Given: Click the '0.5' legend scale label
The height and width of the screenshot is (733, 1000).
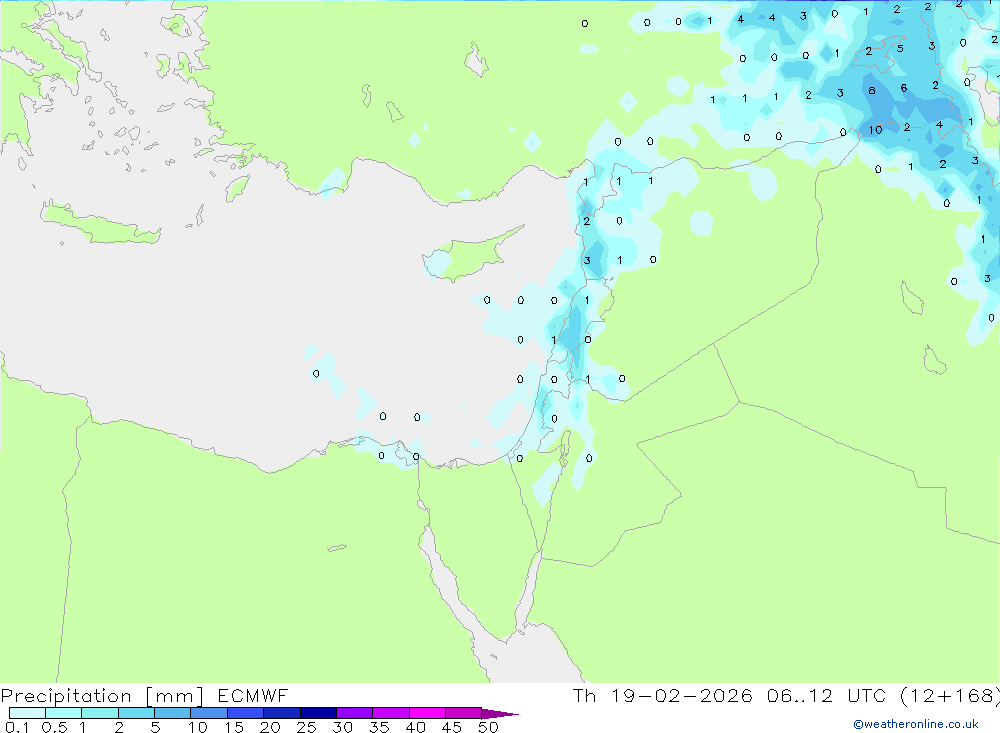Looking at the screenshot, I should pos(54,727).
